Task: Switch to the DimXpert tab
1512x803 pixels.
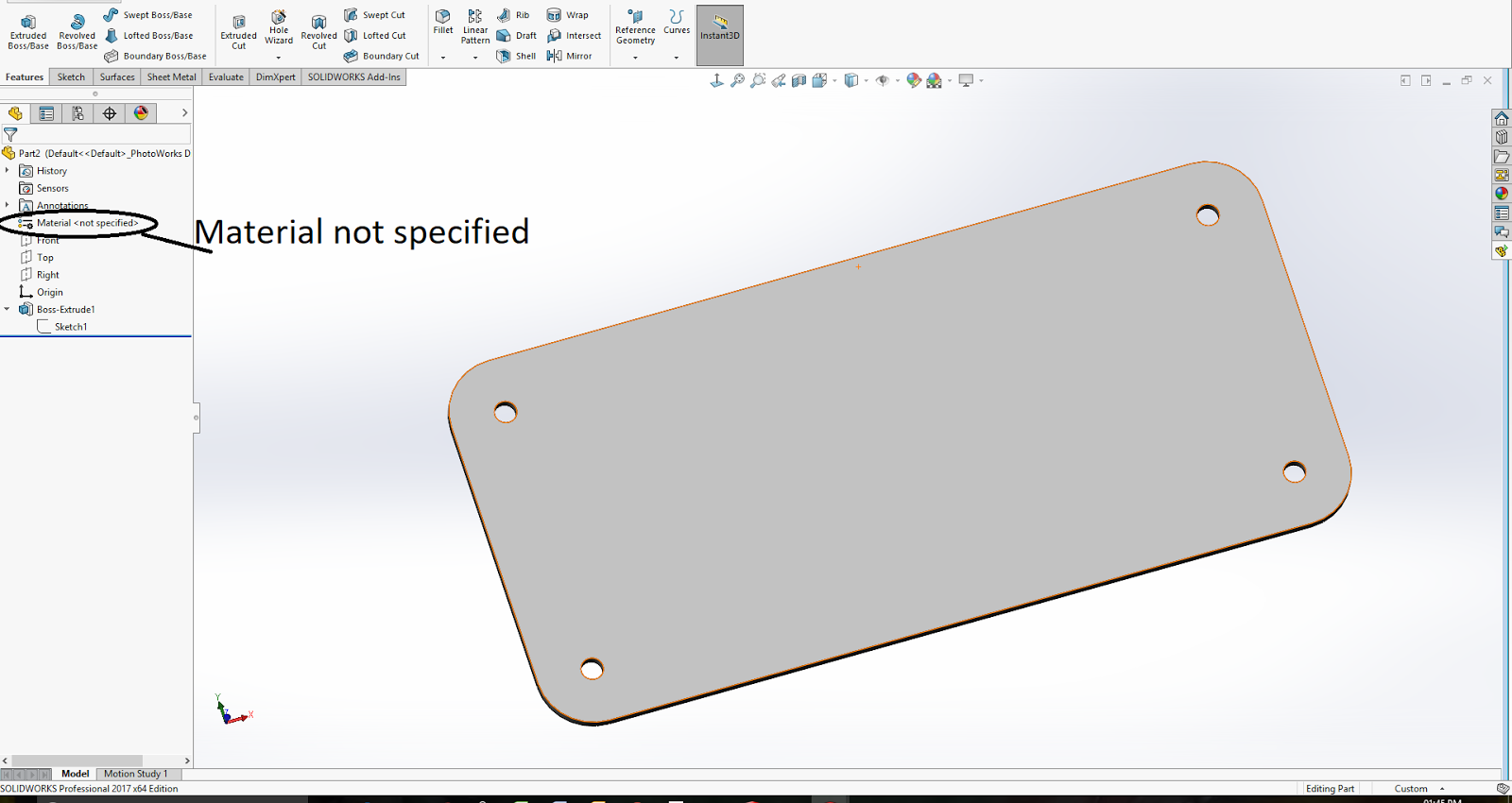Action: 276,77
